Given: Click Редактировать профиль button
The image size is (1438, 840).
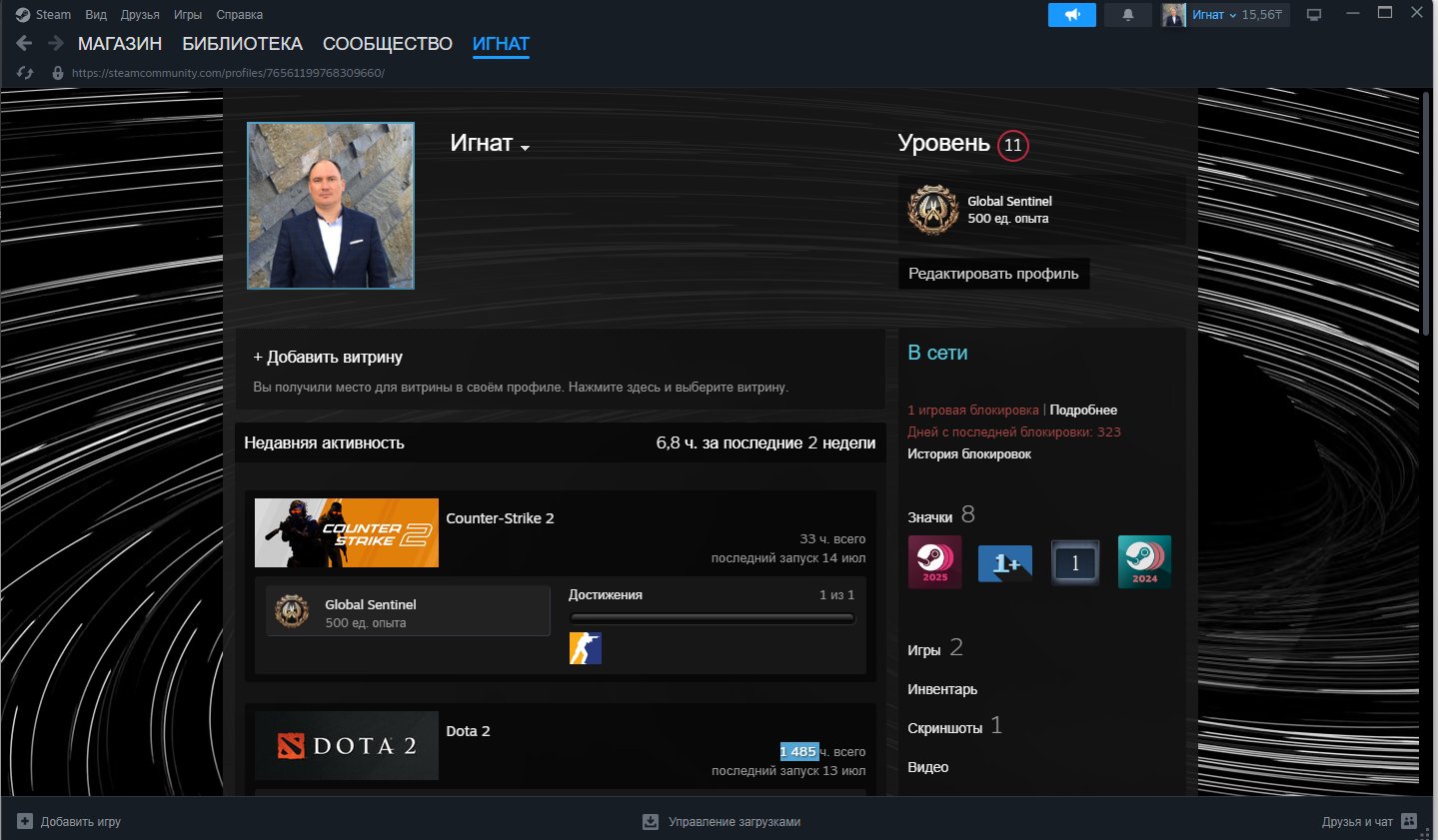Looking at the screenshot, I should pos(993,274).
